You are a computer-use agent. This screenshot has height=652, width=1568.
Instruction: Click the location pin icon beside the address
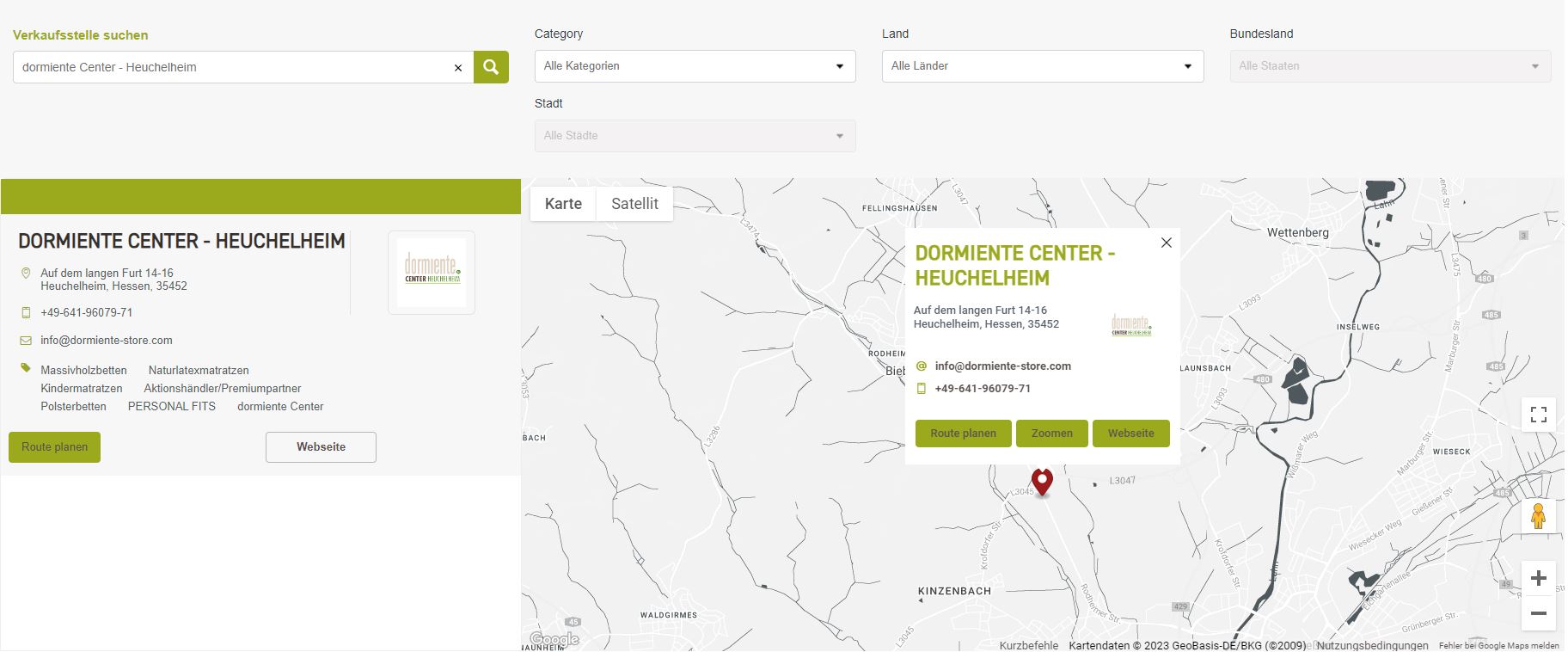pos(26,273)
